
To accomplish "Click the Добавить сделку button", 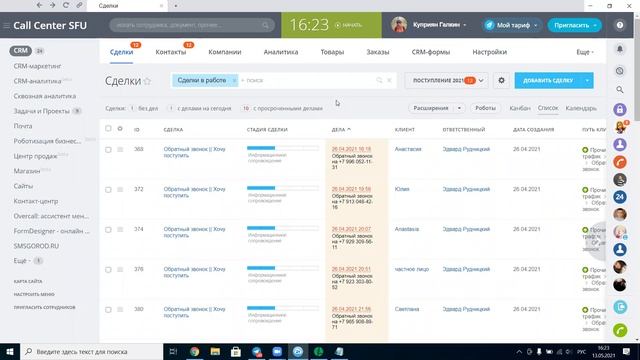I will click(548, 80).
